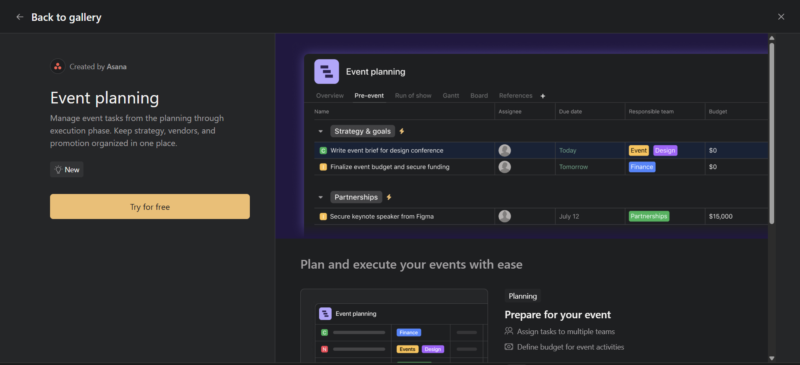Click small Event planning icon in lower thumbnail
Image resolution: width=800 pixels, height=365 pixels.
click(325, 313)
